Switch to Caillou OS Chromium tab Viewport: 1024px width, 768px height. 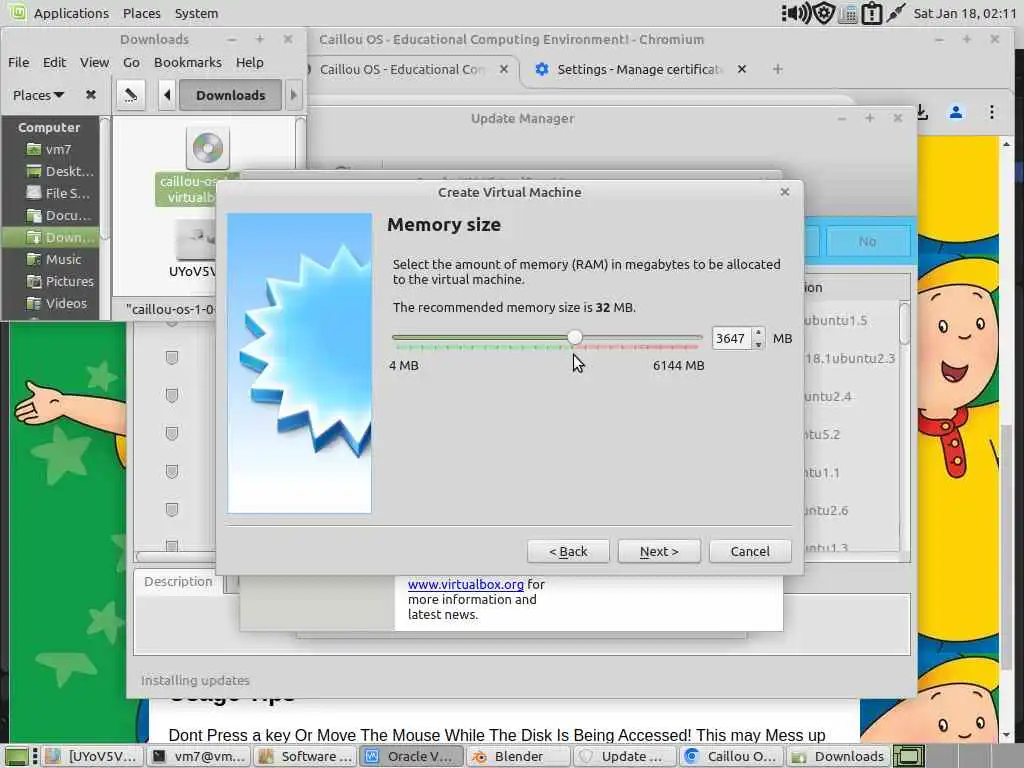[x=402, y=69]
